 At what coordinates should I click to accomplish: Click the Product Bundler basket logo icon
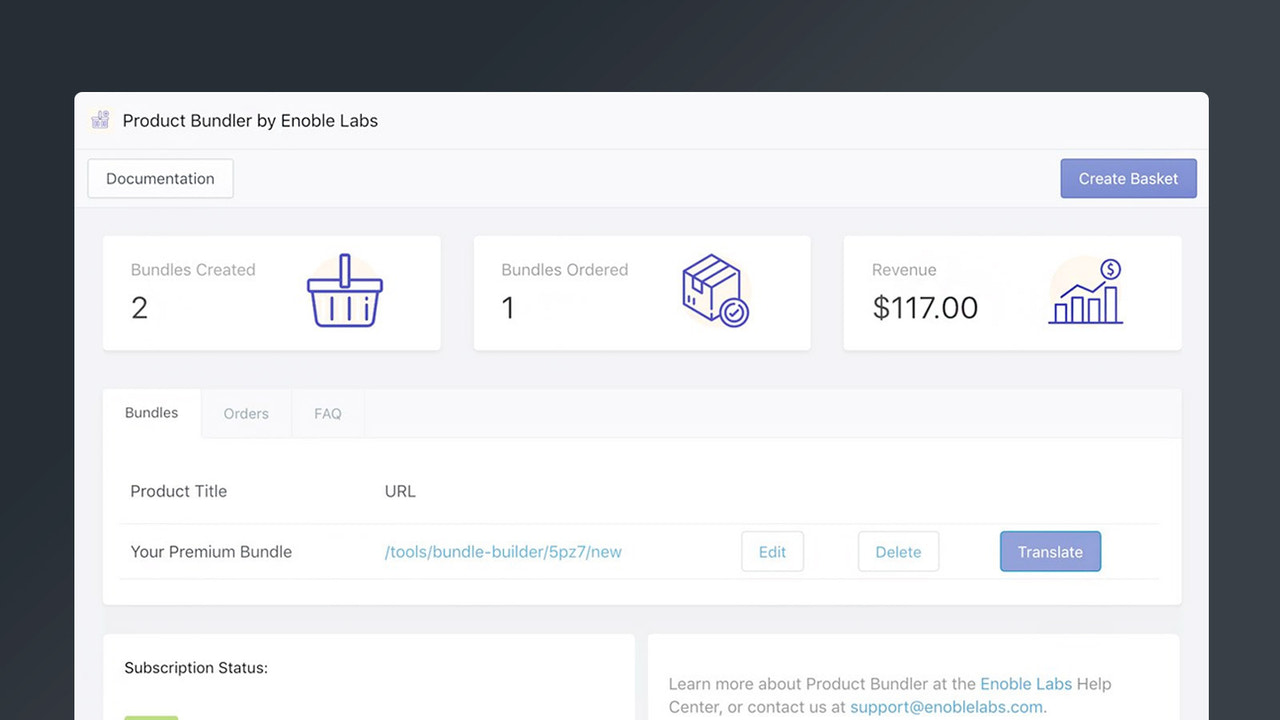pos(99,119)
